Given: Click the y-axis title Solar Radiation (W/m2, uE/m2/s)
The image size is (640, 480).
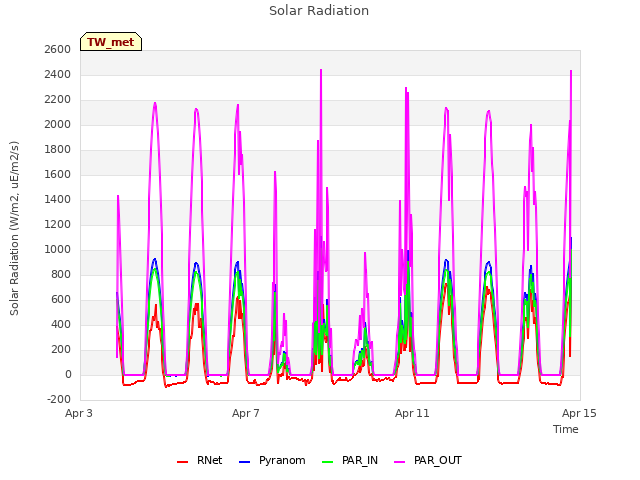Looking at the screenshot, I should click(x=14, y=228).
